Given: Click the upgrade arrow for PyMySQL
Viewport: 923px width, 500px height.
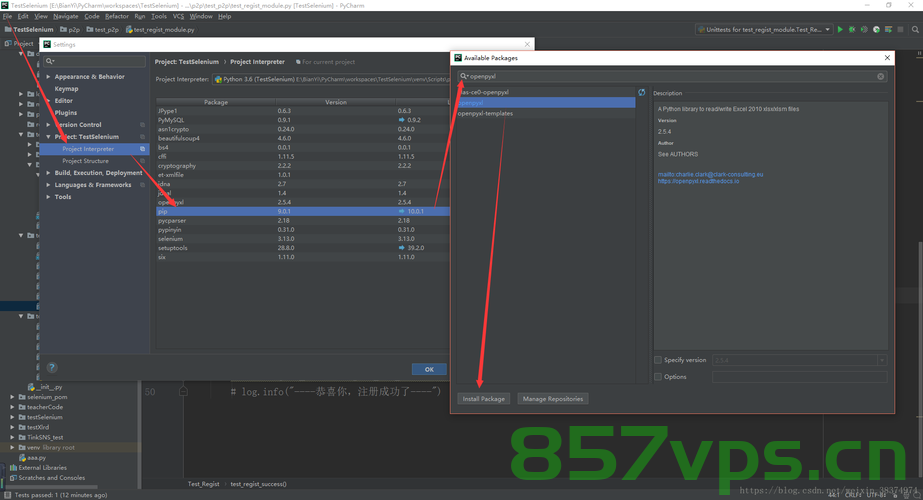Looking at the screenshot, I should coord(402,120).
